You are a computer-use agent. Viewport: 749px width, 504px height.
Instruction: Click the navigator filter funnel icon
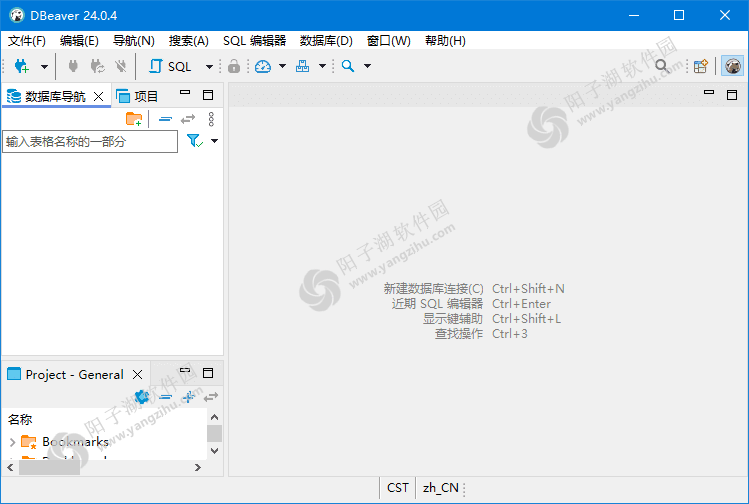(195, 141)
